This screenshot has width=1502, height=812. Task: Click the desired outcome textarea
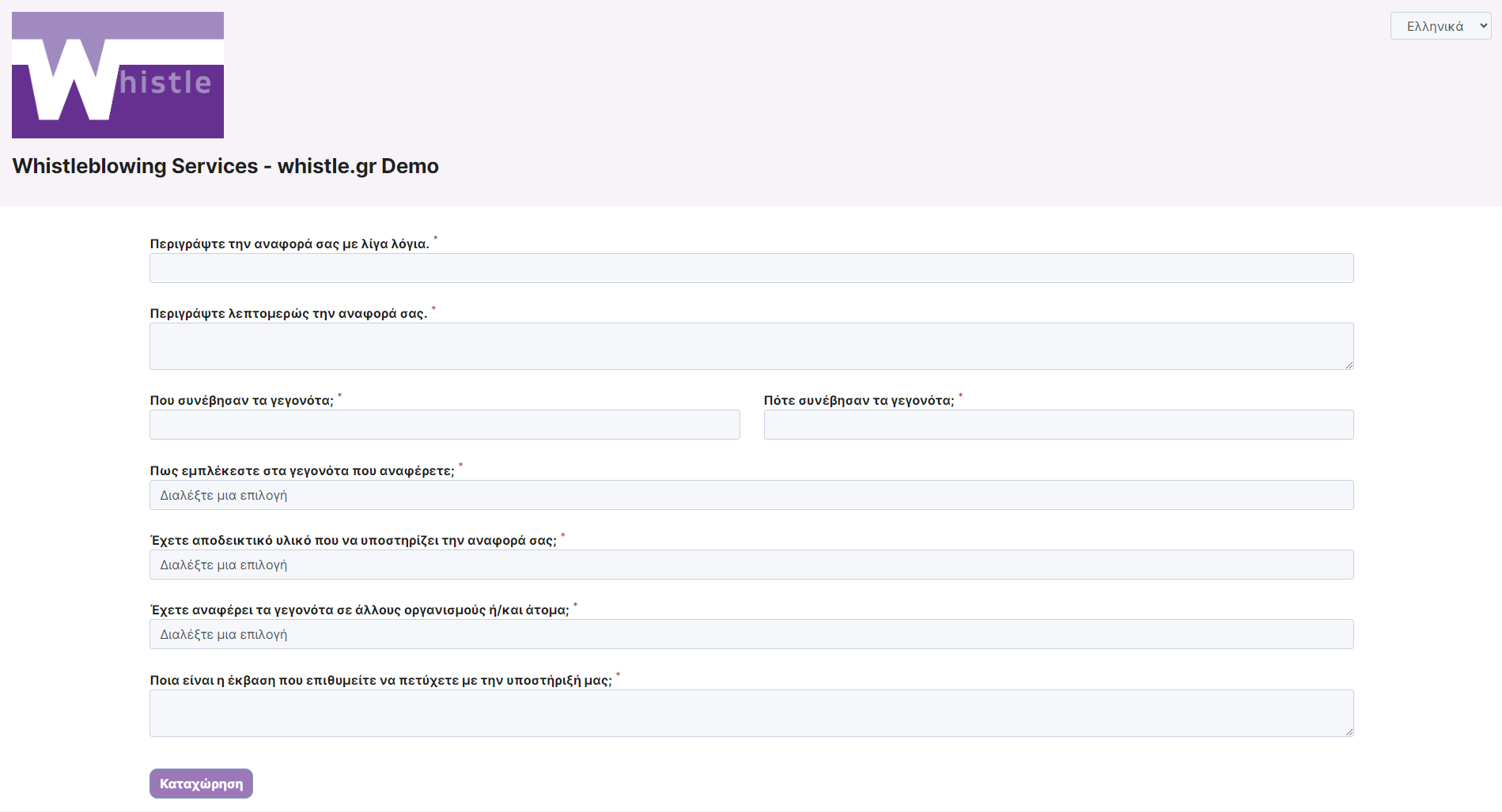pyautogui.click(x=751, y=712)
